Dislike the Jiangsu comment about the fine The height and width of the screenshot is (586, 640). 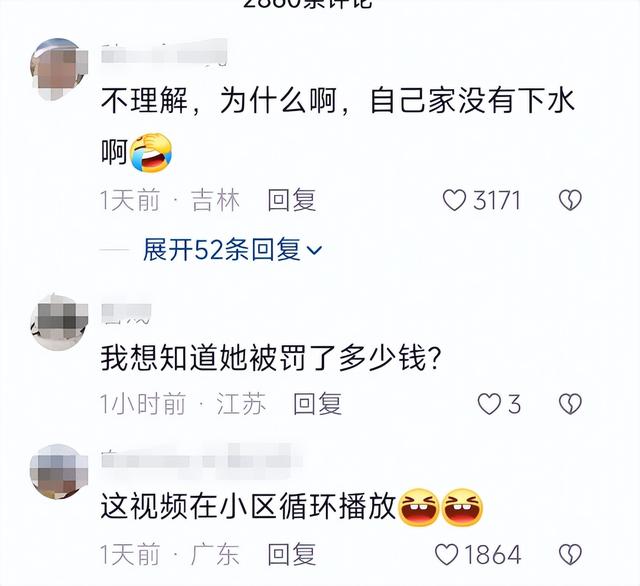pyautogui.click(x=570, y=404)
